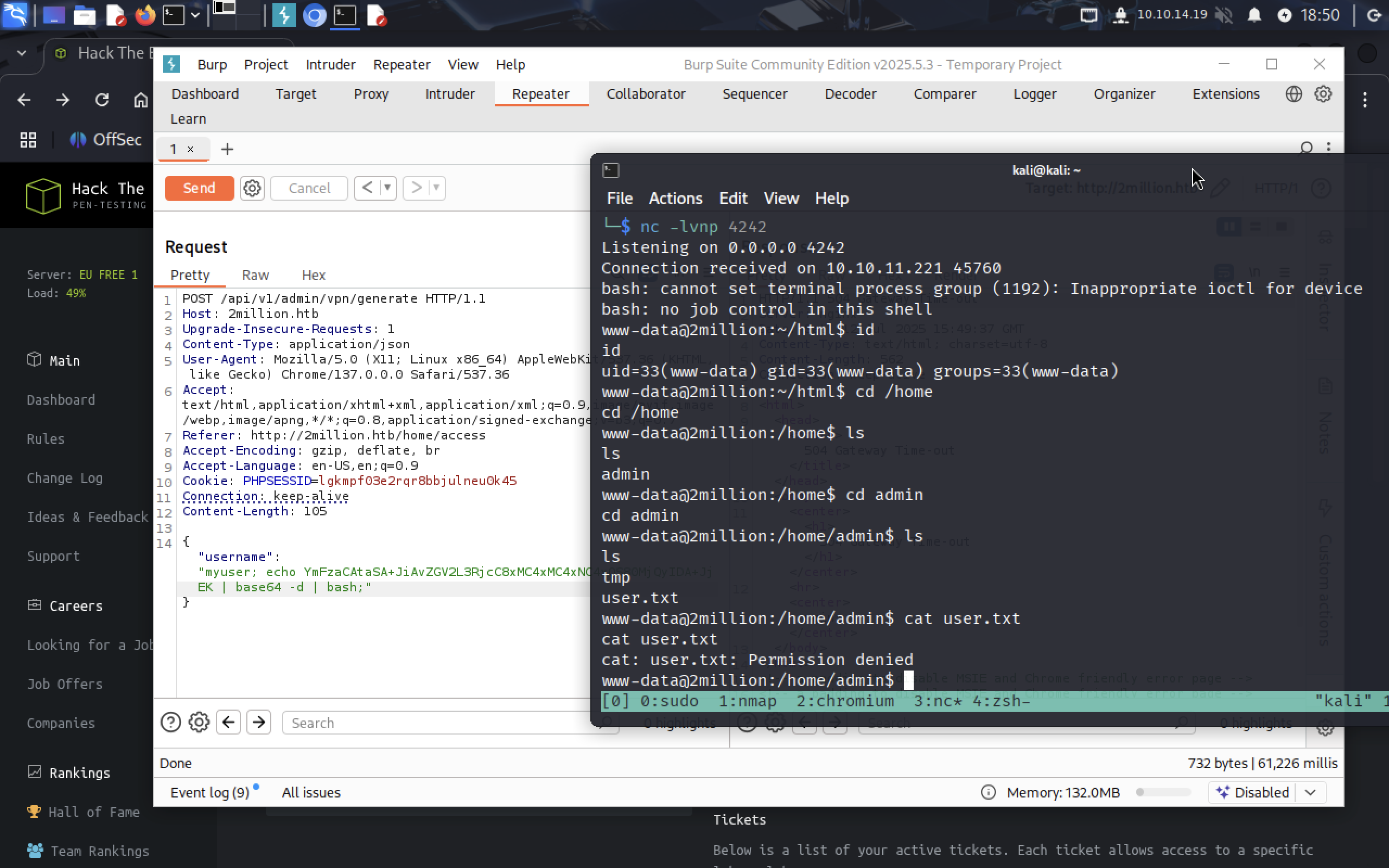Open the Burp menu
The image size is (1389, 868).
click(x=212, y=65)
